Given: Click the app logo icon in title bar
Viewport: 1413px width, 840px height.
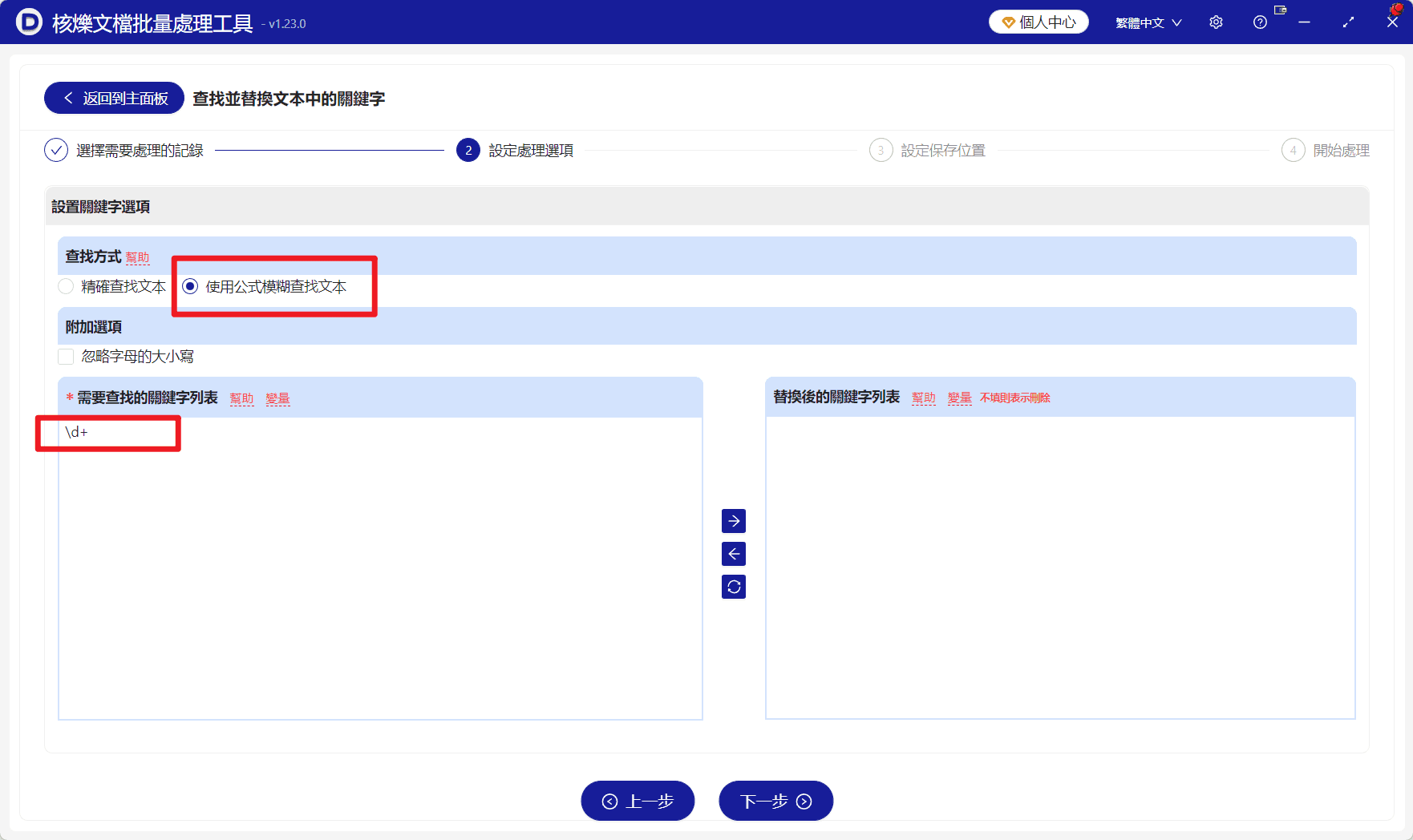Looking at the screenshot, I should click(29, 22).
